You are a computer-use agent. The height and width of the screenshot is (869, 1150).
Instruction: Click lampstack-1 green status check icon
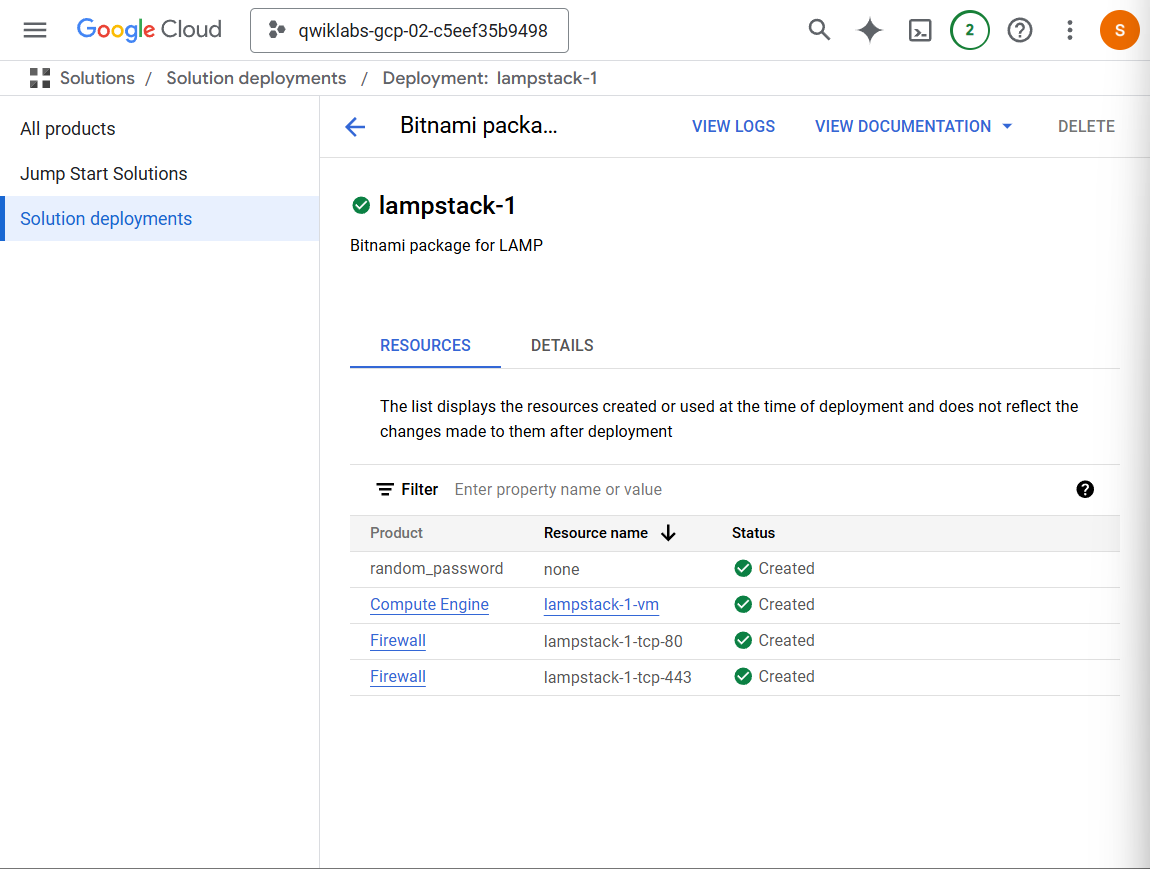click(x=361, y=205)
